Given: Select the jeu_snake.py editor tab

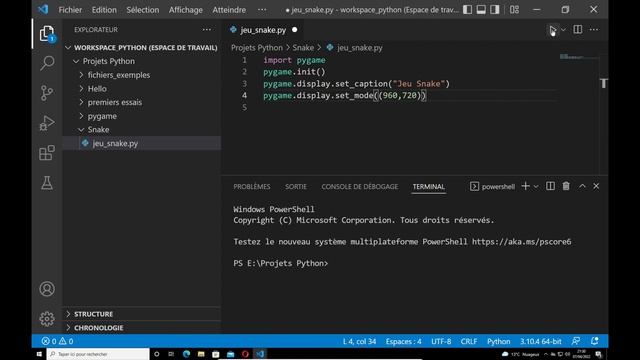Looking at the screenshot, I should (263, 30).
